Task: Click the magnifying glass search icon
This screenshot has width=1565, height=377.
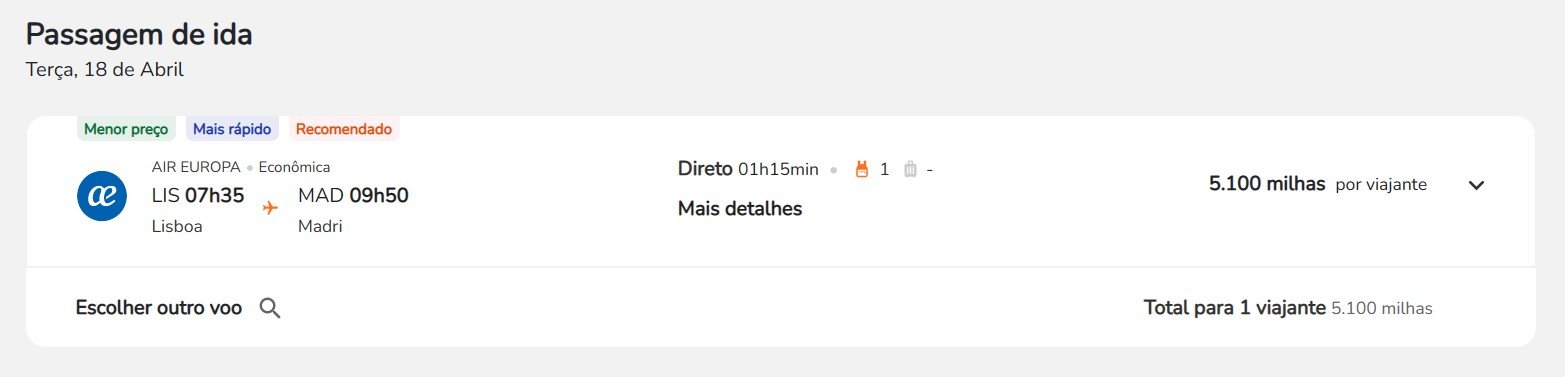Action: click(x=270, y=308)
